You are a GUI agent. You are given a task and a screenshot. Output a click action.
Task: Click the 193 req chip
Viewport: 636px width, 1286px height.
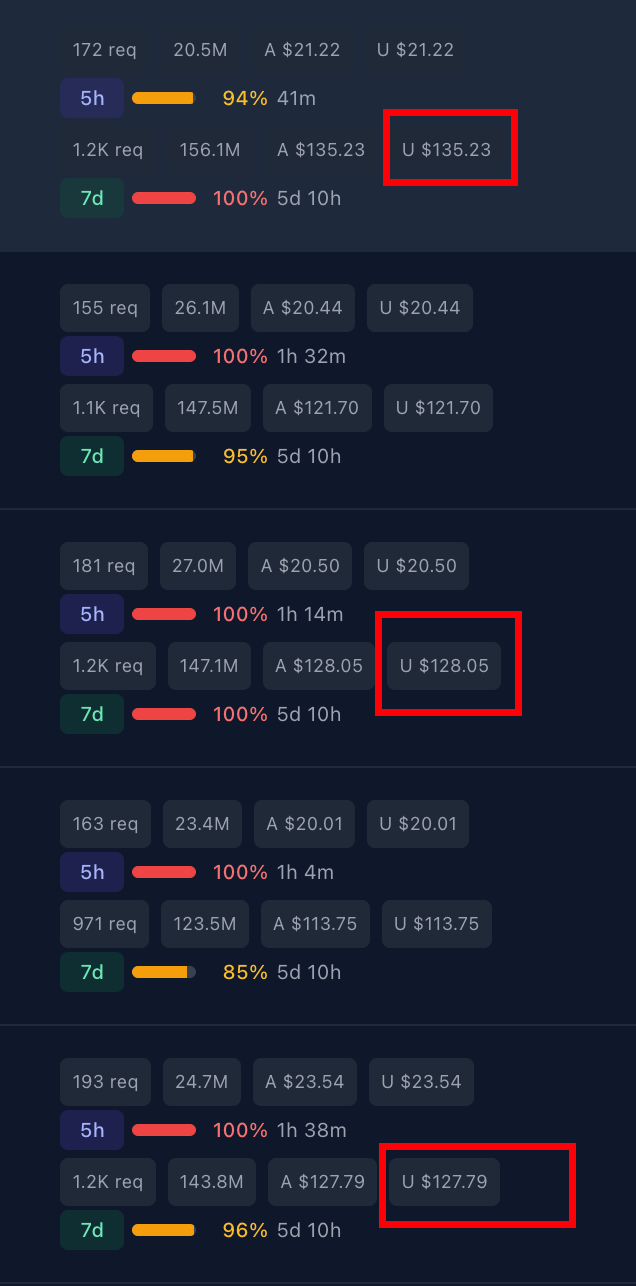(105, 1082)
